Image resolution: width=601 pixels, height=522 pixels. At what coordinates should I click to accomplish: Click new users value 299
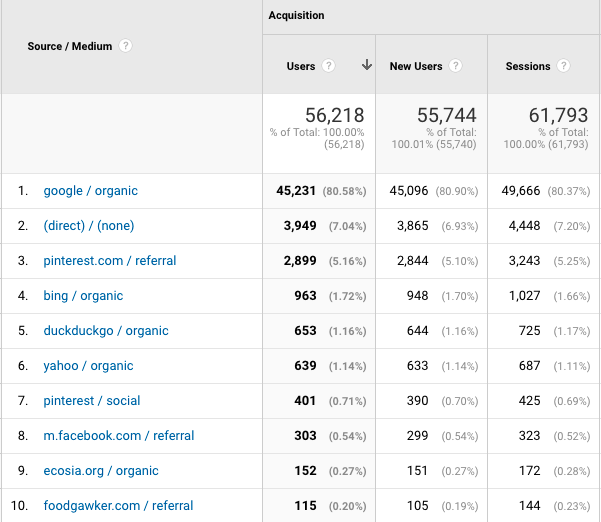pos(417,435)
